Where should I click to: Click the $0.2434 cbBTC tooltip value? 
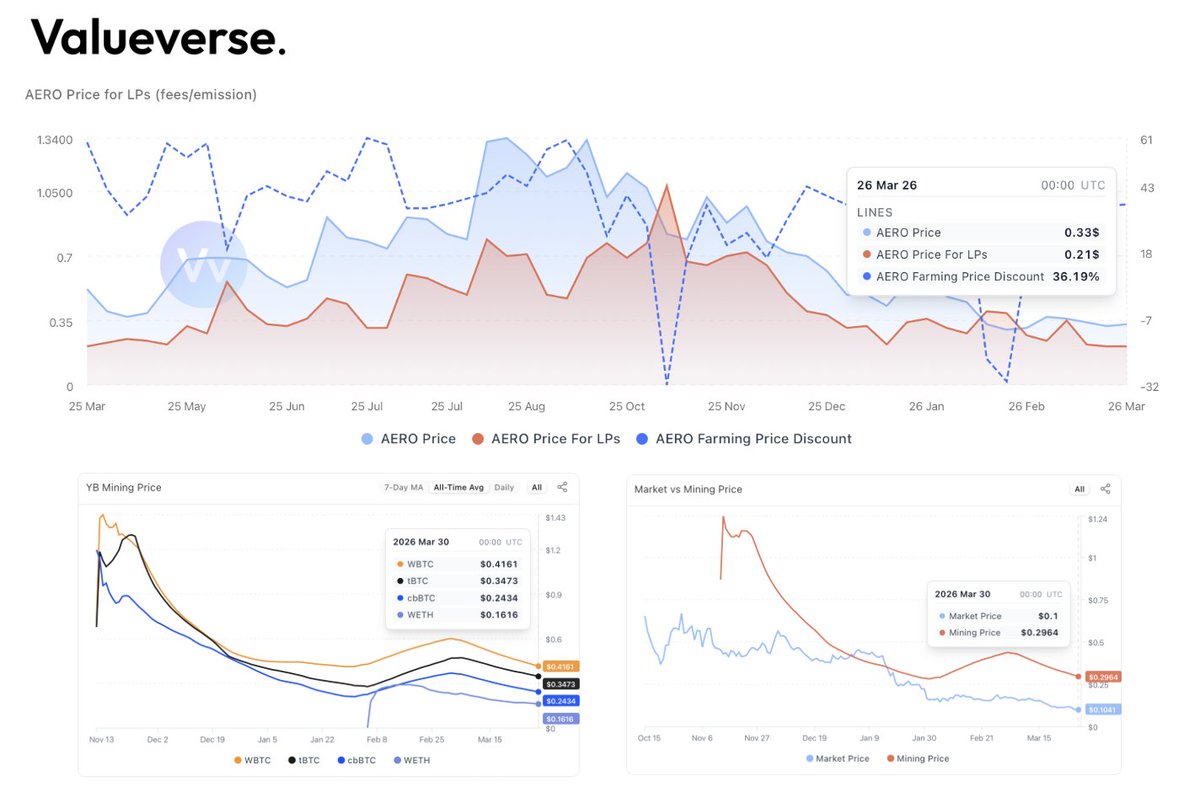click(x=499, y=597)
